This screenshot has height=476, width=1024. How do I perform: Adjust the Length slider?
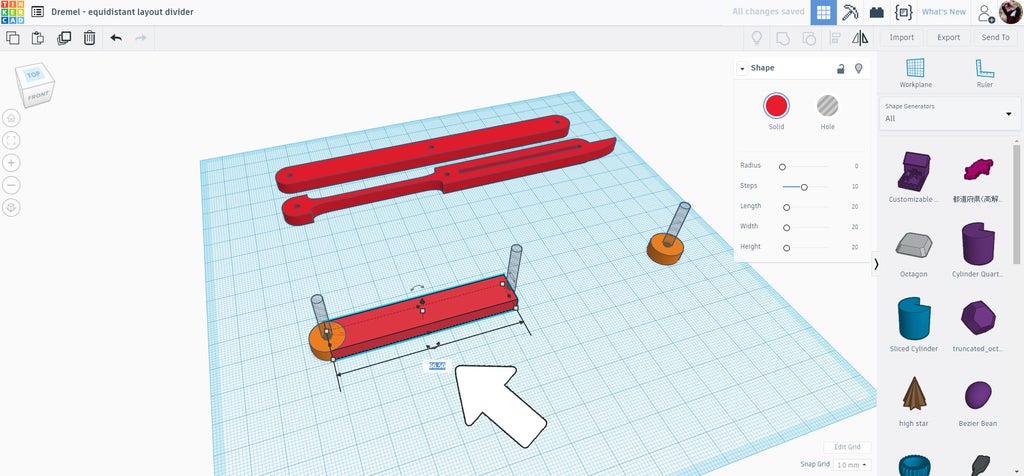click(786, 208)
